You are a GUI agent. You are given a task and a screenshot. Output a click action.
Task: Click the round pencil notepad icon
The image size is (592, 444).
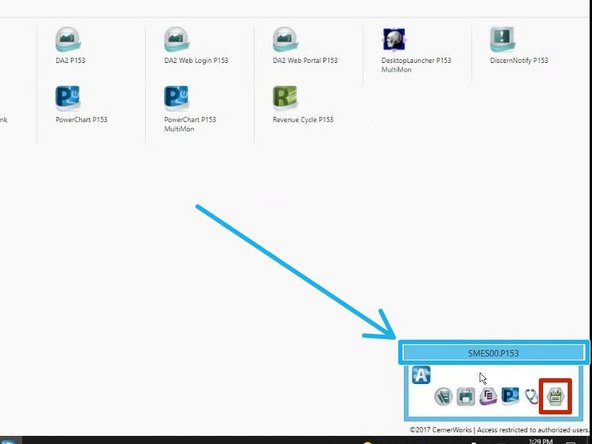[x=444, y=396]
